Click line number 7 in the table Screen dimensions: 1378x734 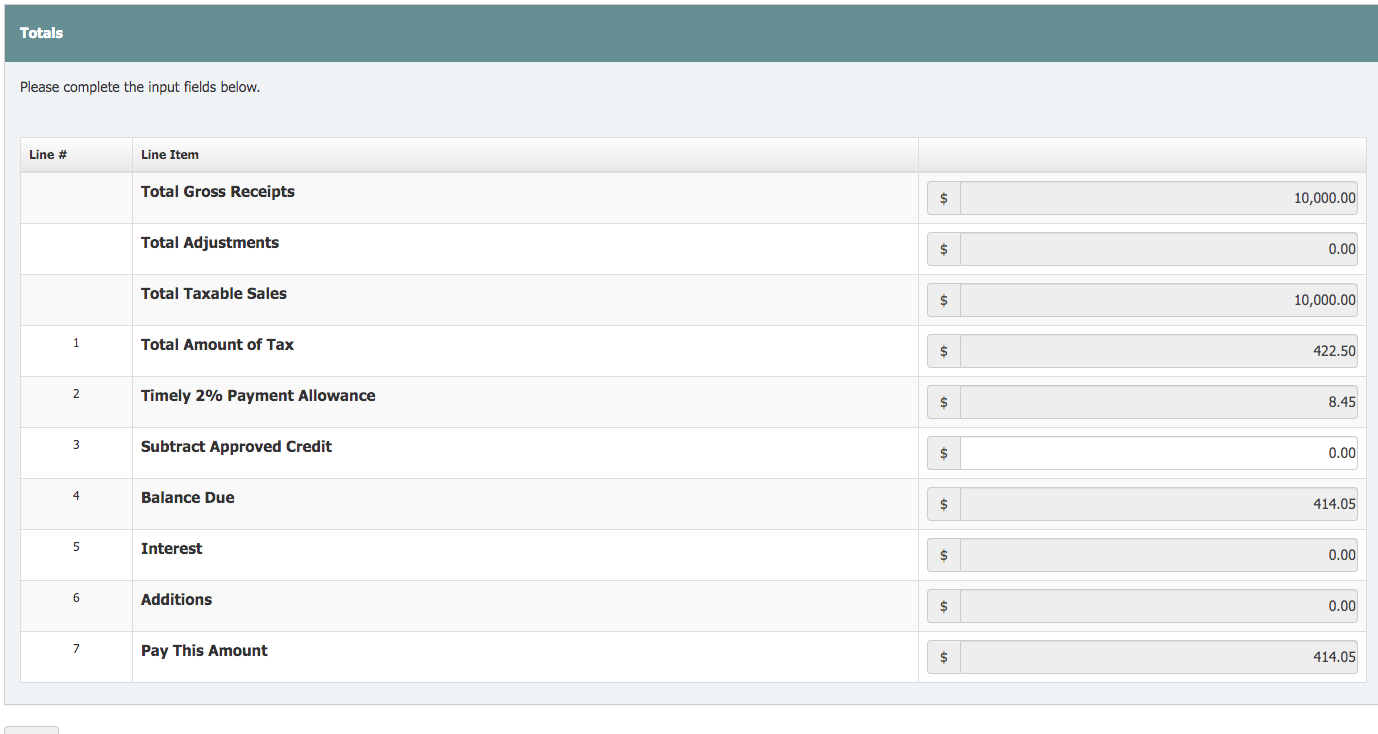(x=76, y=649)
